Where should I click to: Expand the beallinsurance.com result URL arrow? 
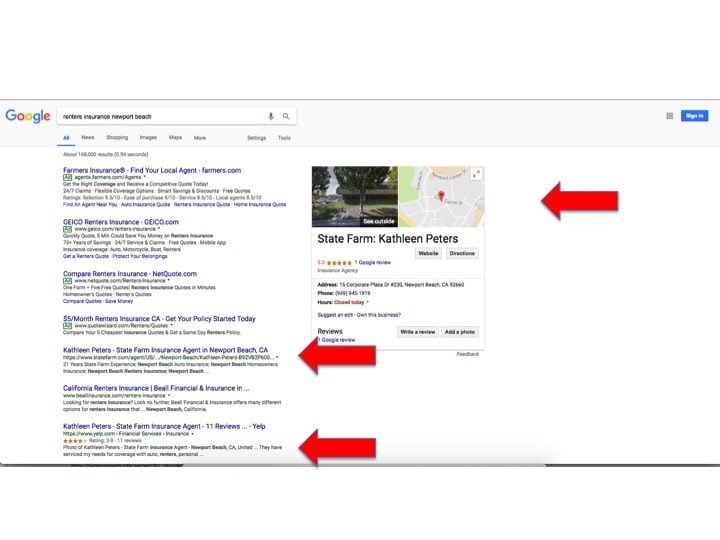coord(169,395)
